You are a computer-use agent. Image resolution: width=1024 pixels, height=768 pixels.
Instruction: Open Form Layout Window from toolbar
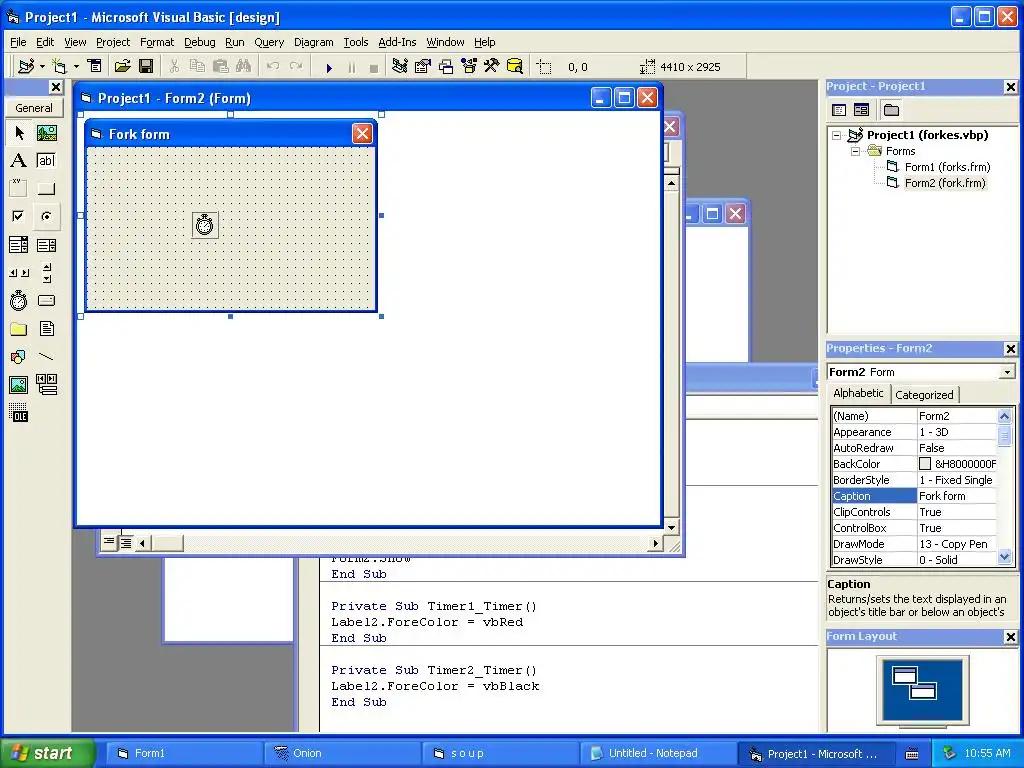click(x=446, y=67)
